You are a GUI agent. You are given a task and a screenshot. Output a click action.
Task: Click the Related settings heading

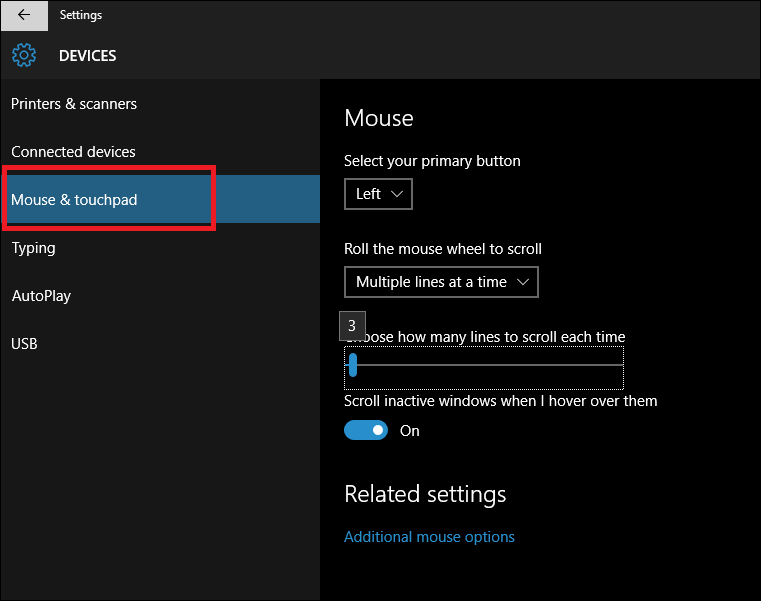(x=425, y=494)
